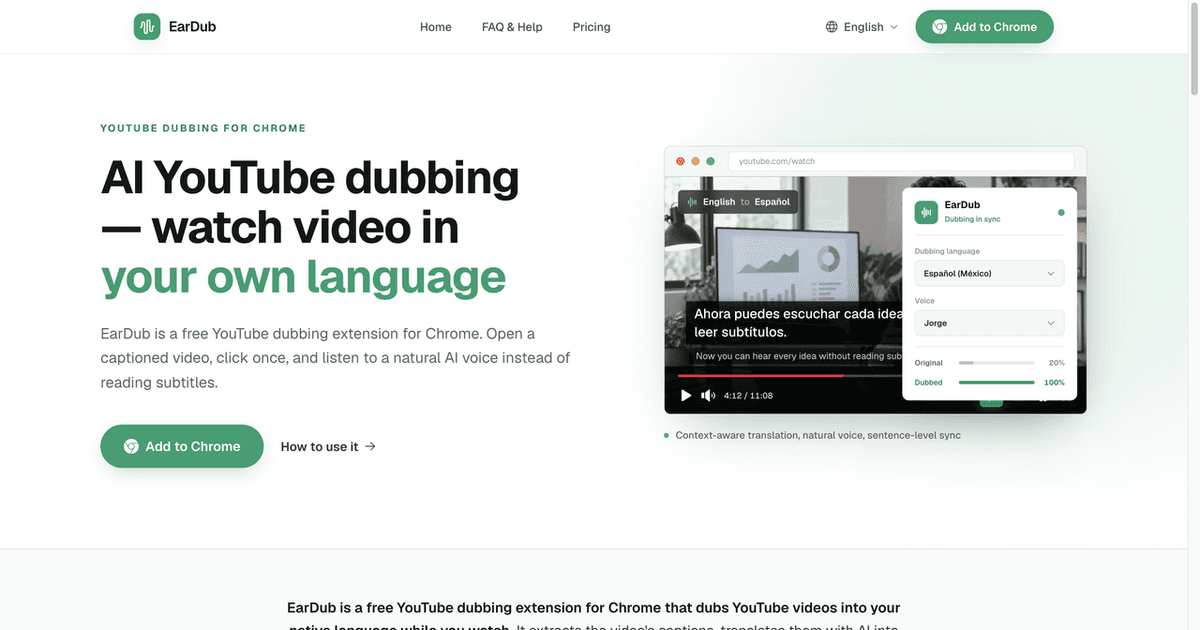Click the header Add to Chrome button
The image size is (1200, 630).
984,27
